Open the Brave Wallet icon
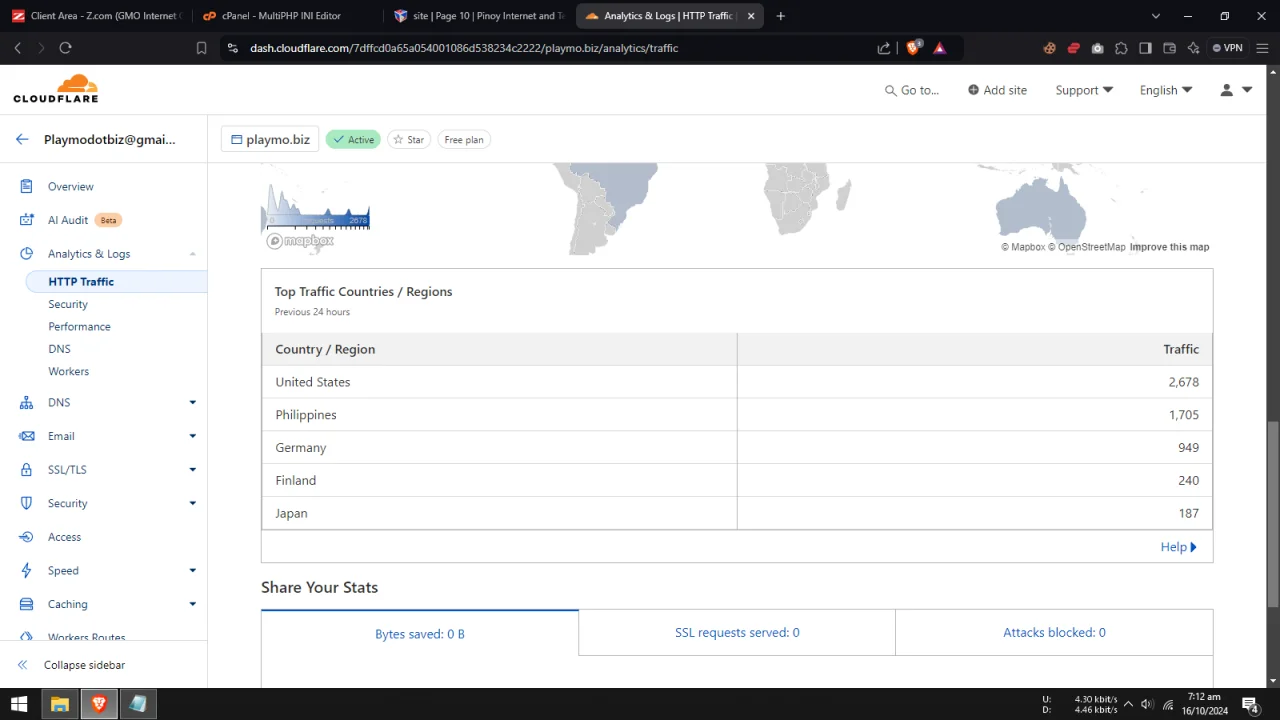Image resolution: width=1280 pixels, height=720 pixels. pyautogui.click(x=1169, y=48)
